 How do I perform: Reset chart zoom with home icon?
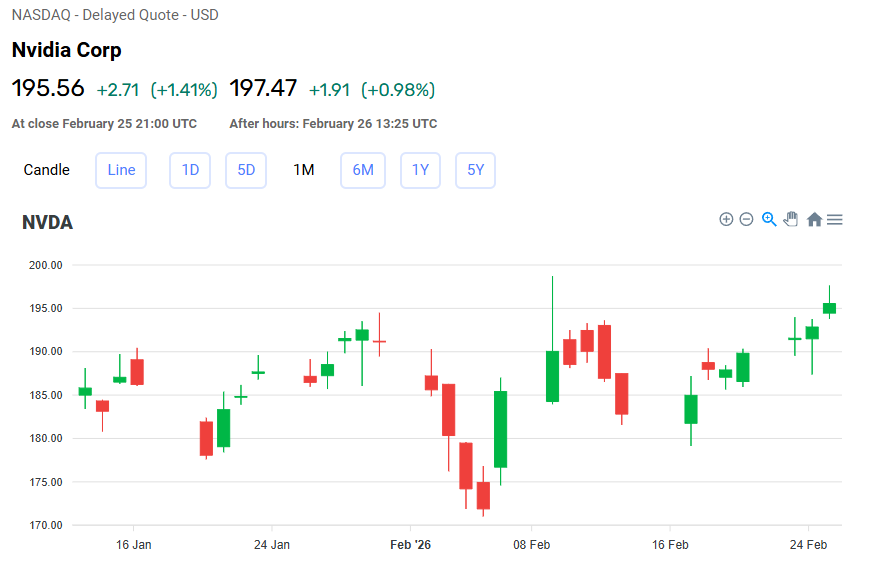[814, 219]
